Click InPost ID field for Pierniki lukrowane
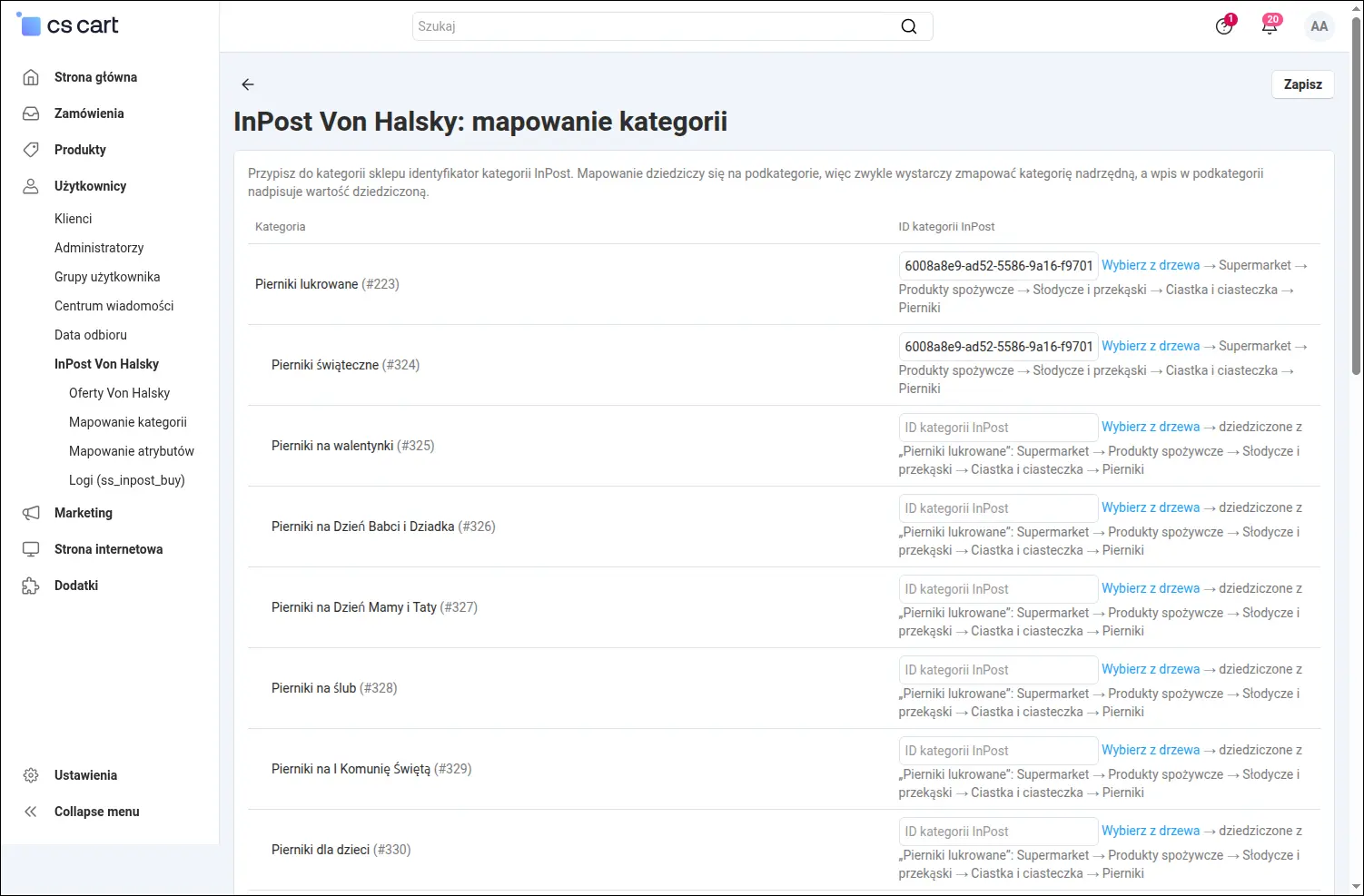Viewport: 1364px width, 896px height. point(999,266)
